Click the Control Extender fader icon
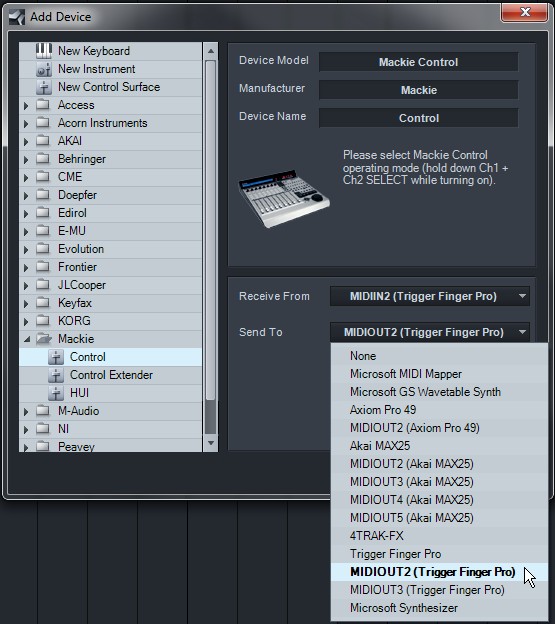Screen dimensions: 555x624 point(56,375)
